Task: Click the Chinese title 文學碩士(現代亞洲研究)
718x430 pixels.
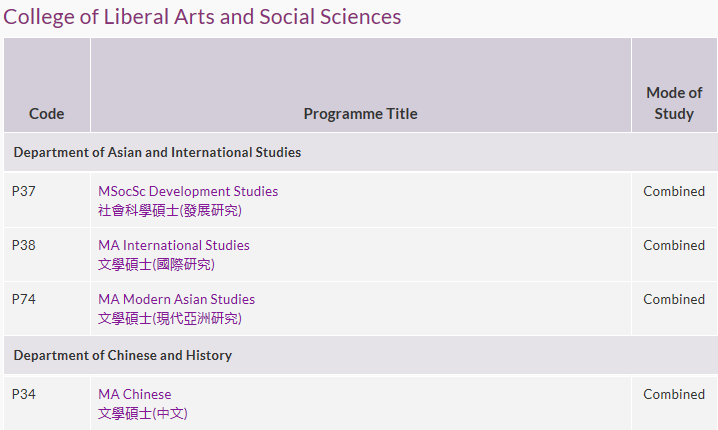Action: pos(170,318)
